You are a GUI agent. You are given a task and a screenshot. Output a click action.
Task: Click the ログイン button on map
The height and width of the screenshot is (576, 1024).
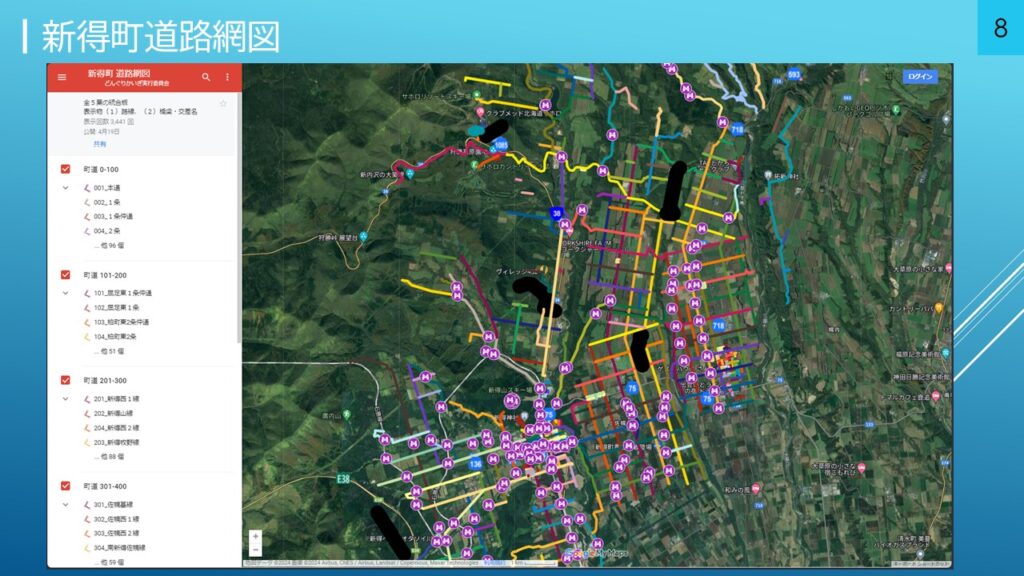(919, 77)
